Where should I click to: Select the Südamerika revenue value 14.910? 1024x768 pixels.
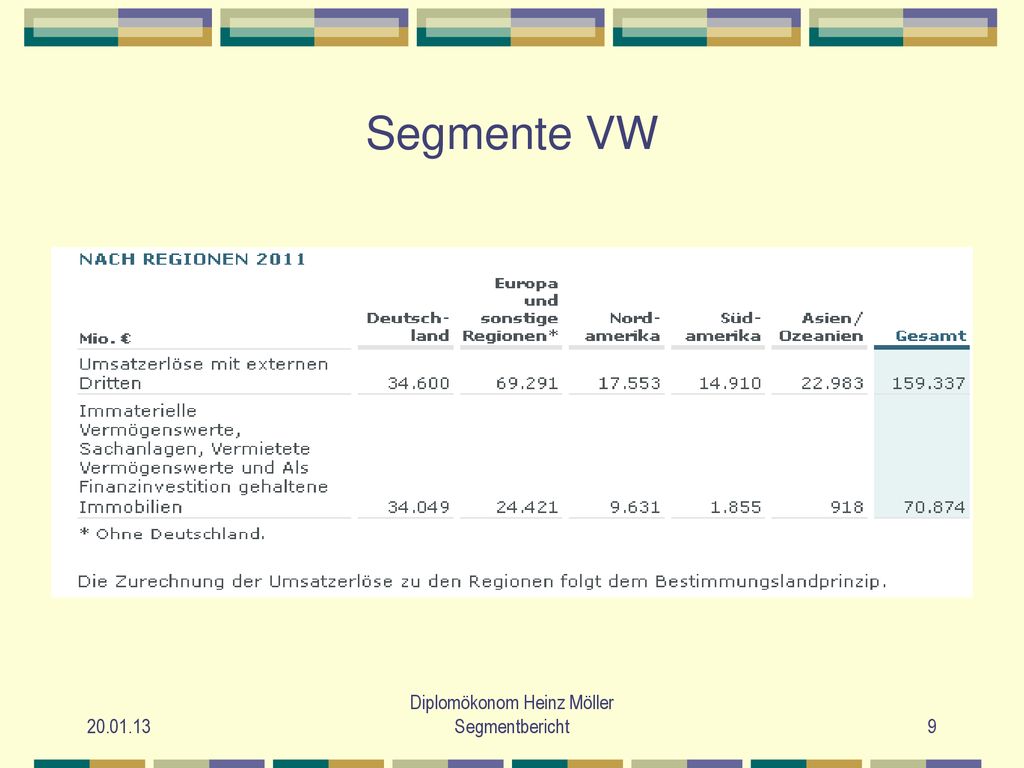[x=730, y=383]
